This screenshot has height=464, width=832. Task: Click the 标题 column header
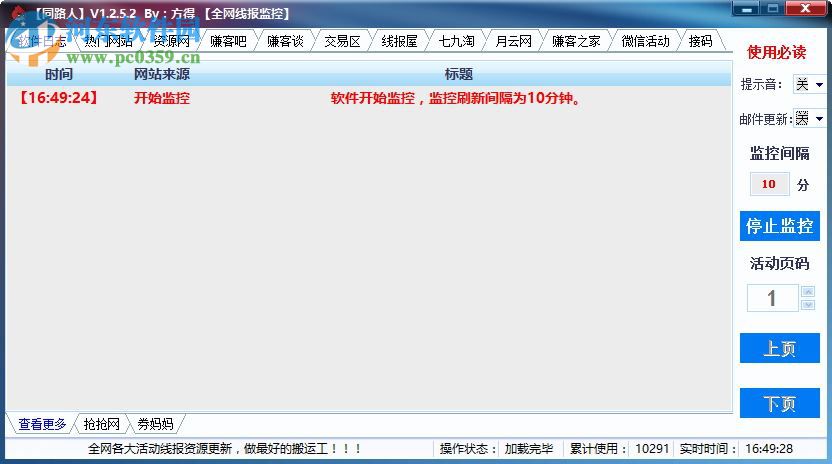[x=459, y=74]
